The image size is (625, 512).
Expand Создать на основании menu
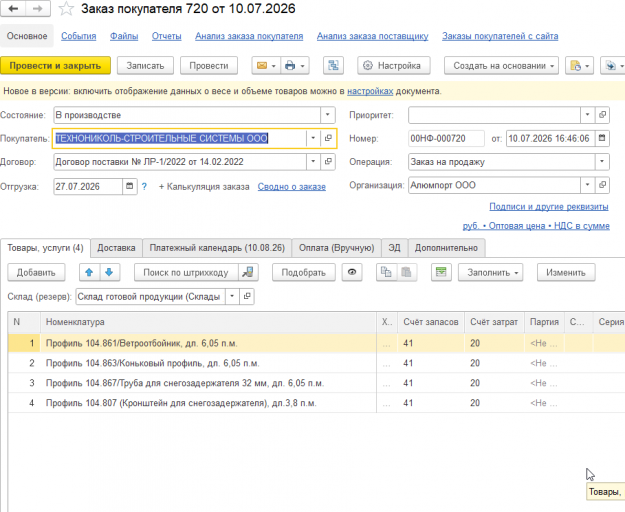501,66
